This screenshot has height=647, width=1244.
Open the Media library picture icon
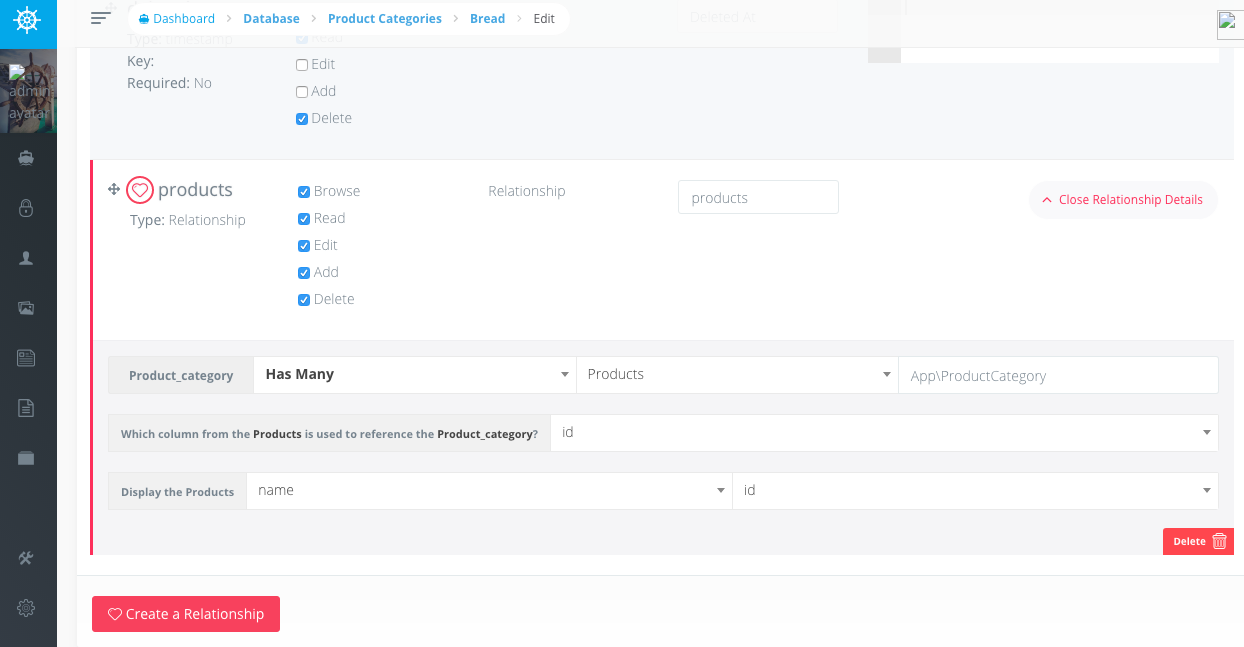pyautogui.click(x=27, y=308)
